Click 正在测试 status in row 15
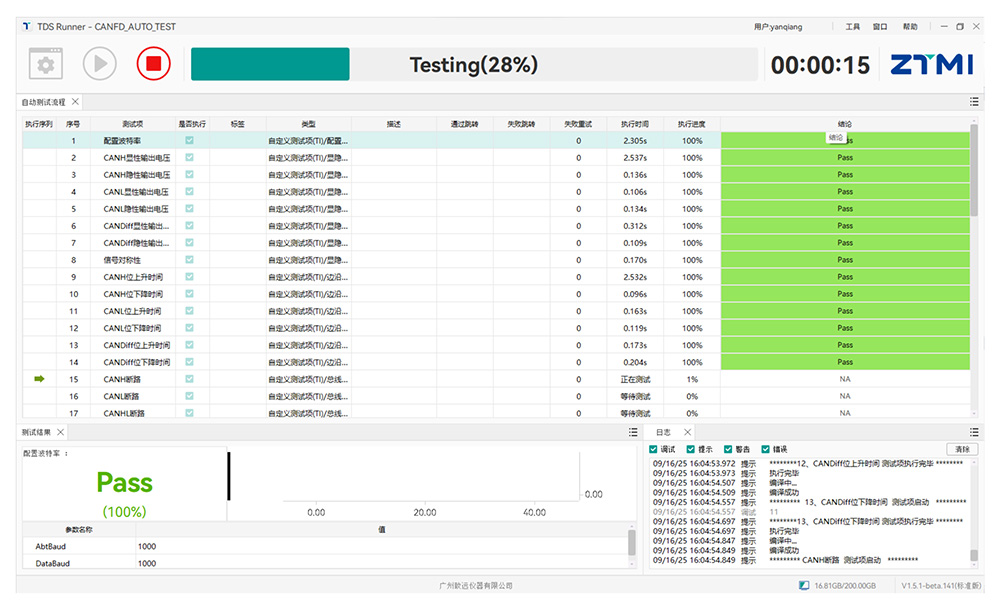The image size is (1000, 610). click(x=635, y=379)
